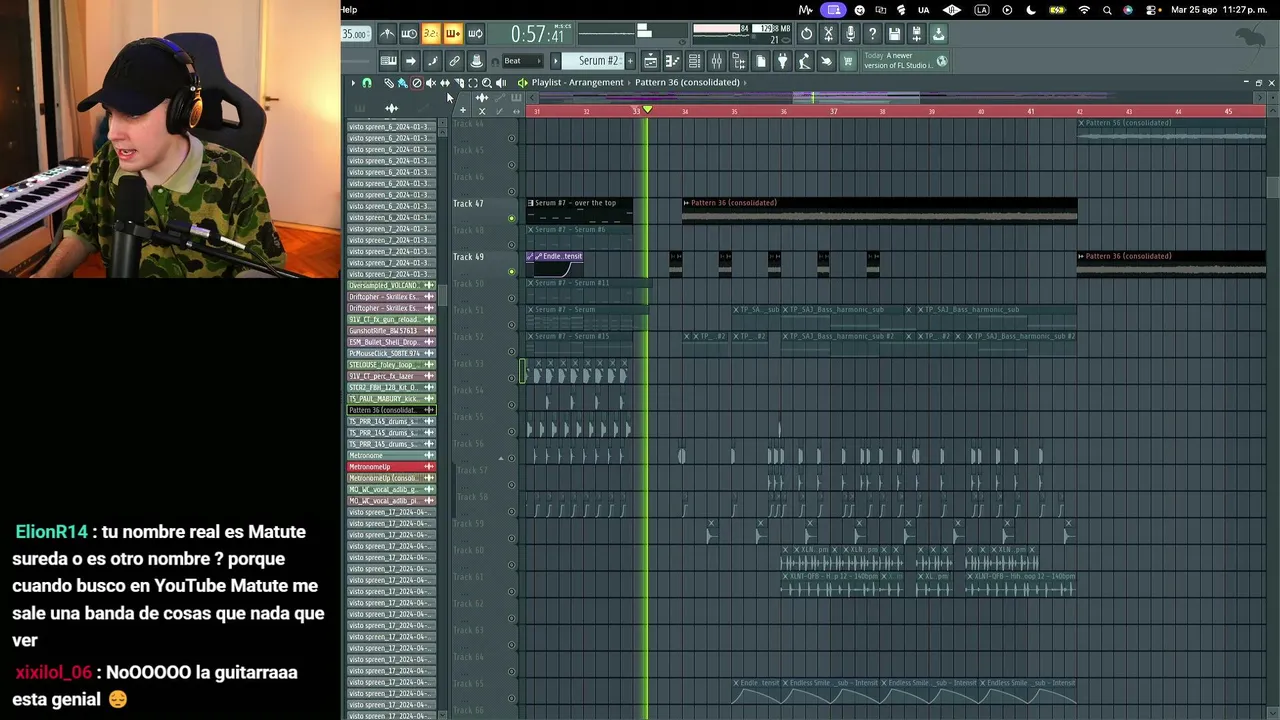Image resolution: width=1280 pixels, height=720 pixels.
Task: Toggle typing keyboard to piano icon
Action: coord(388,61)
